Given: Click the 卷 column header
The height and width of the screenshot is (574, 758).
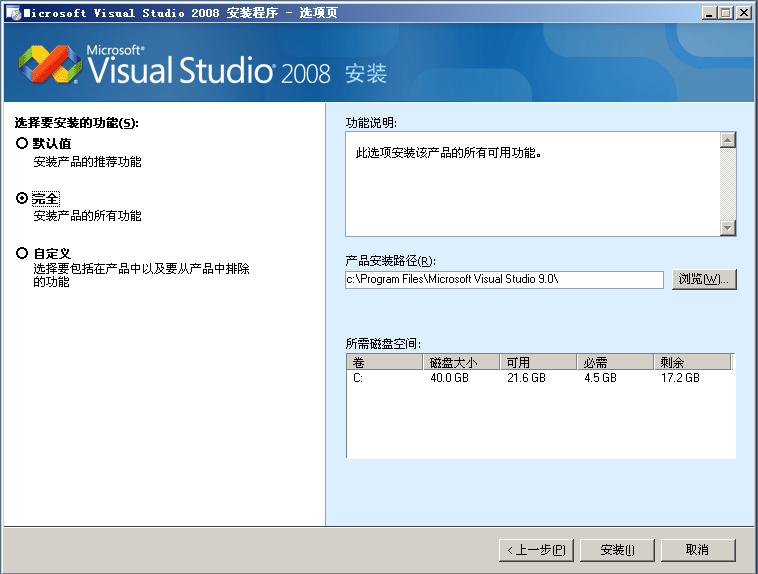Looking at the screenshot, I should [x=385, y=362].
